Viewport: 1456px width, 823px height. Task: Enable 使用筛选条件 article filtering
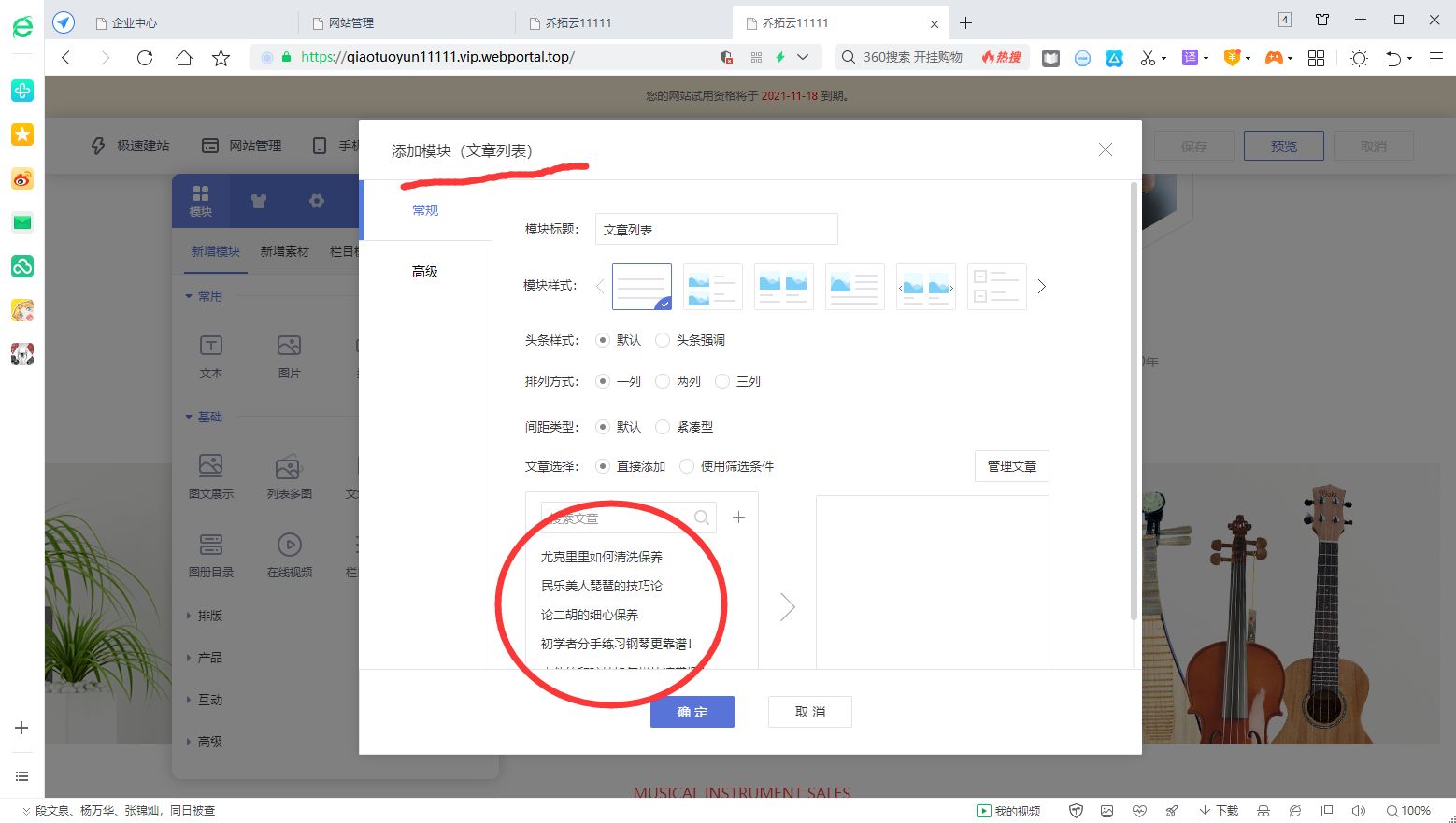point(687,465)
